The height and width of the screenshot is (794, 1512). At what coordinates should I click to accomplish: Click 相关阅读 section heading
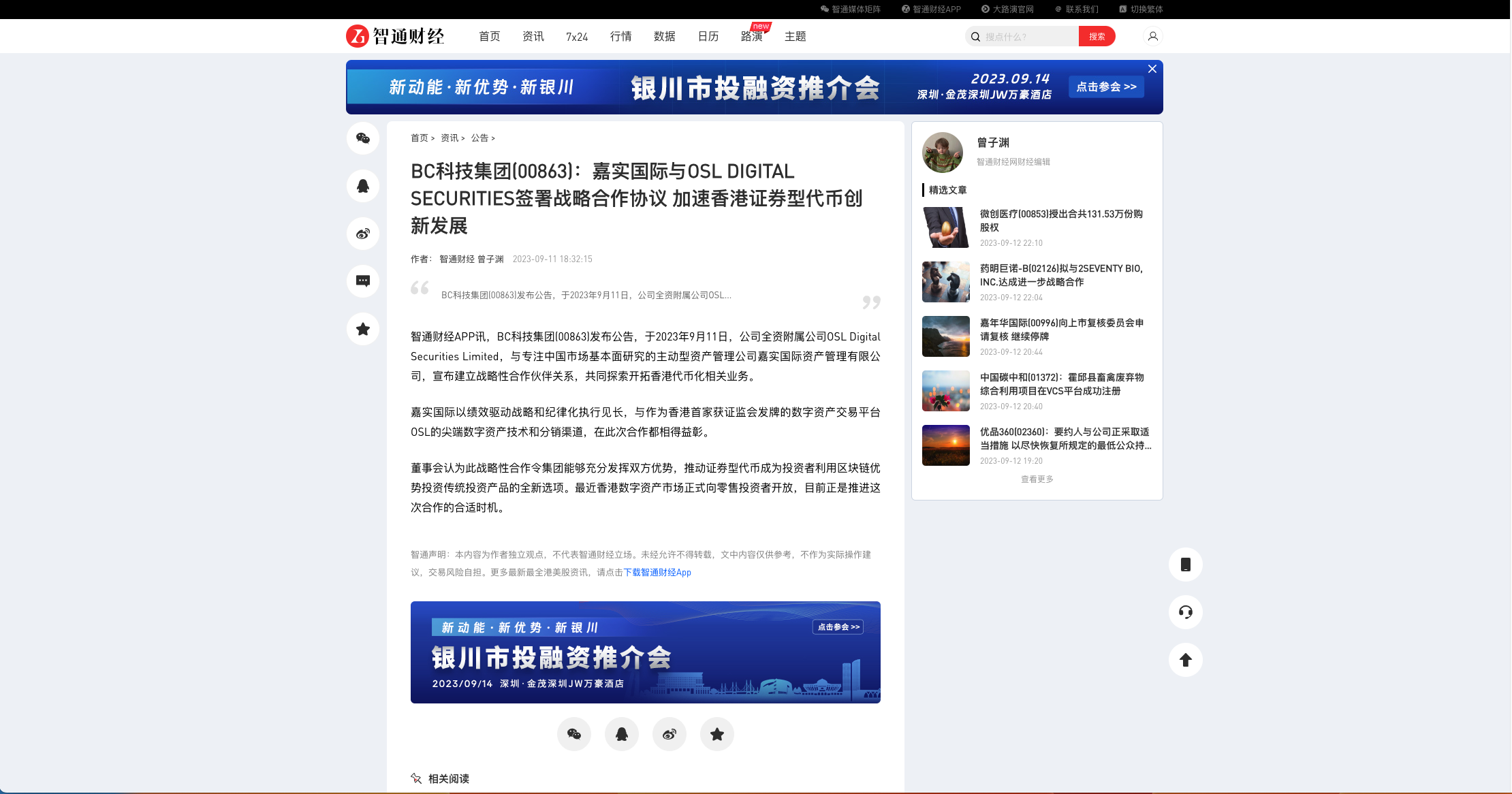449,779
